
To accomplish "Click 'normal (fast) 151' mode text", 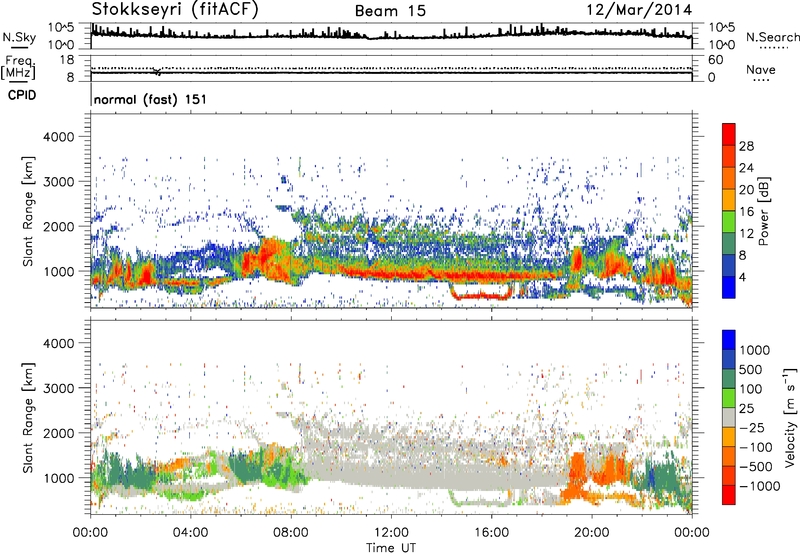I will pos(150,99).
